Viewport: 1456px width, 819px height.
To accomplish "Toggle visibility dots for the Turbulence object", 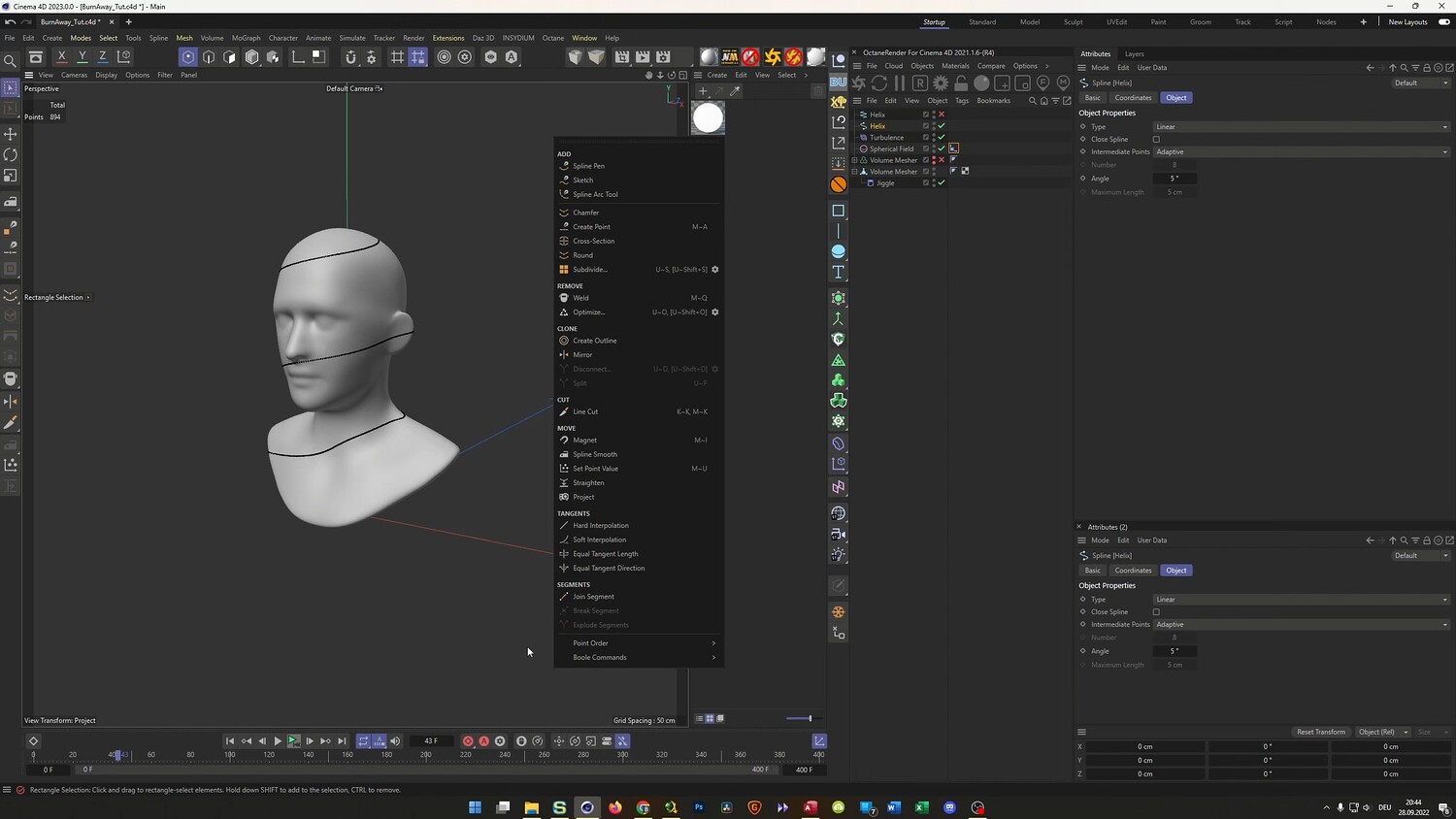I will tap(934, 138).
